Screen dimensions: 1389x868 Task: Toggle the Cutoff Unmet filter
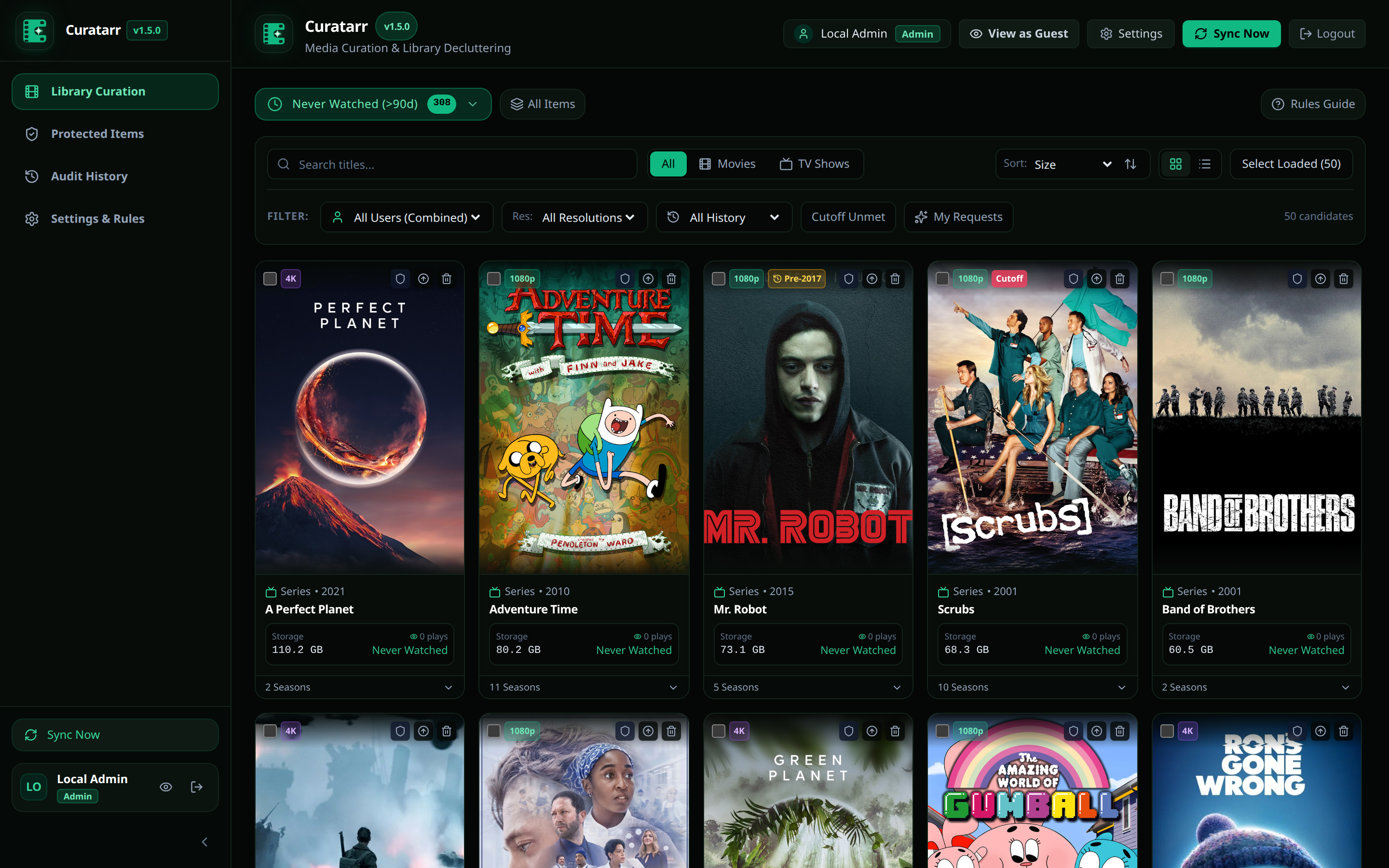point(848,217)
